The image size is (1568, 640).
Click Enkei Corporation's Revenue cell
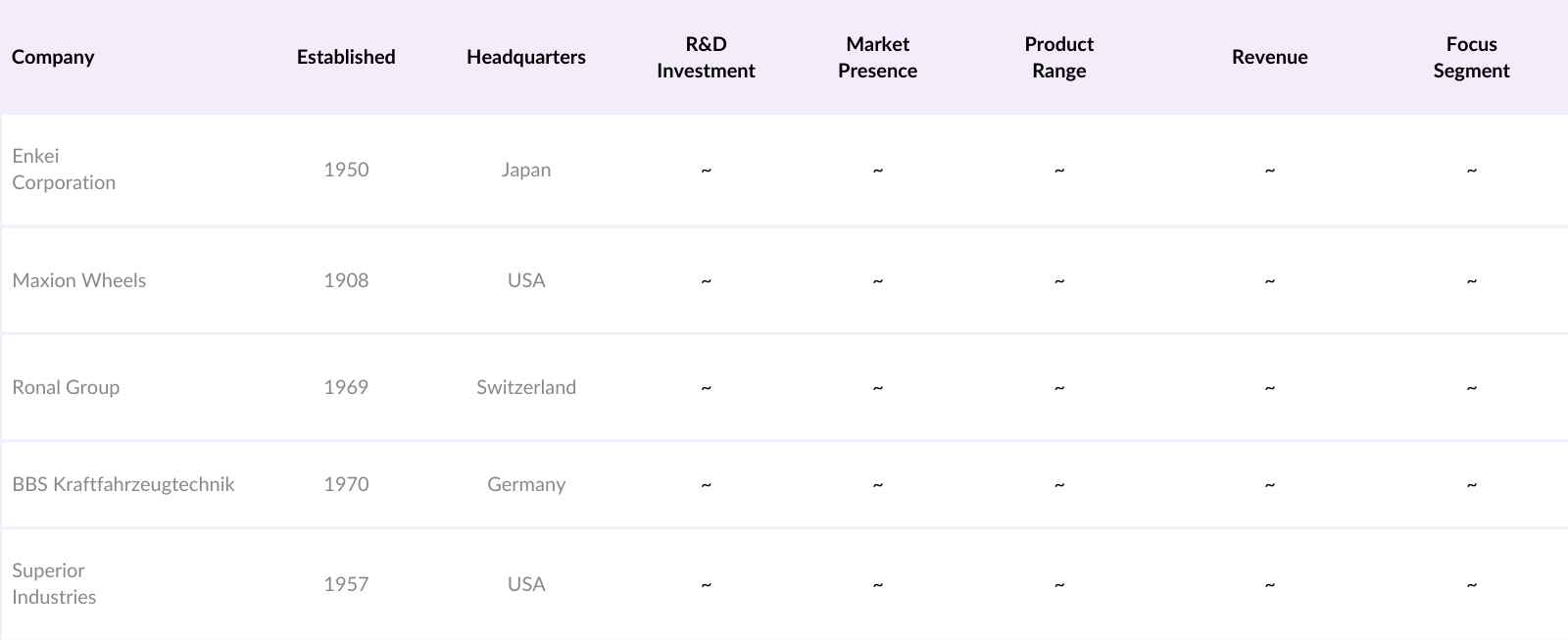point(1269,170)
